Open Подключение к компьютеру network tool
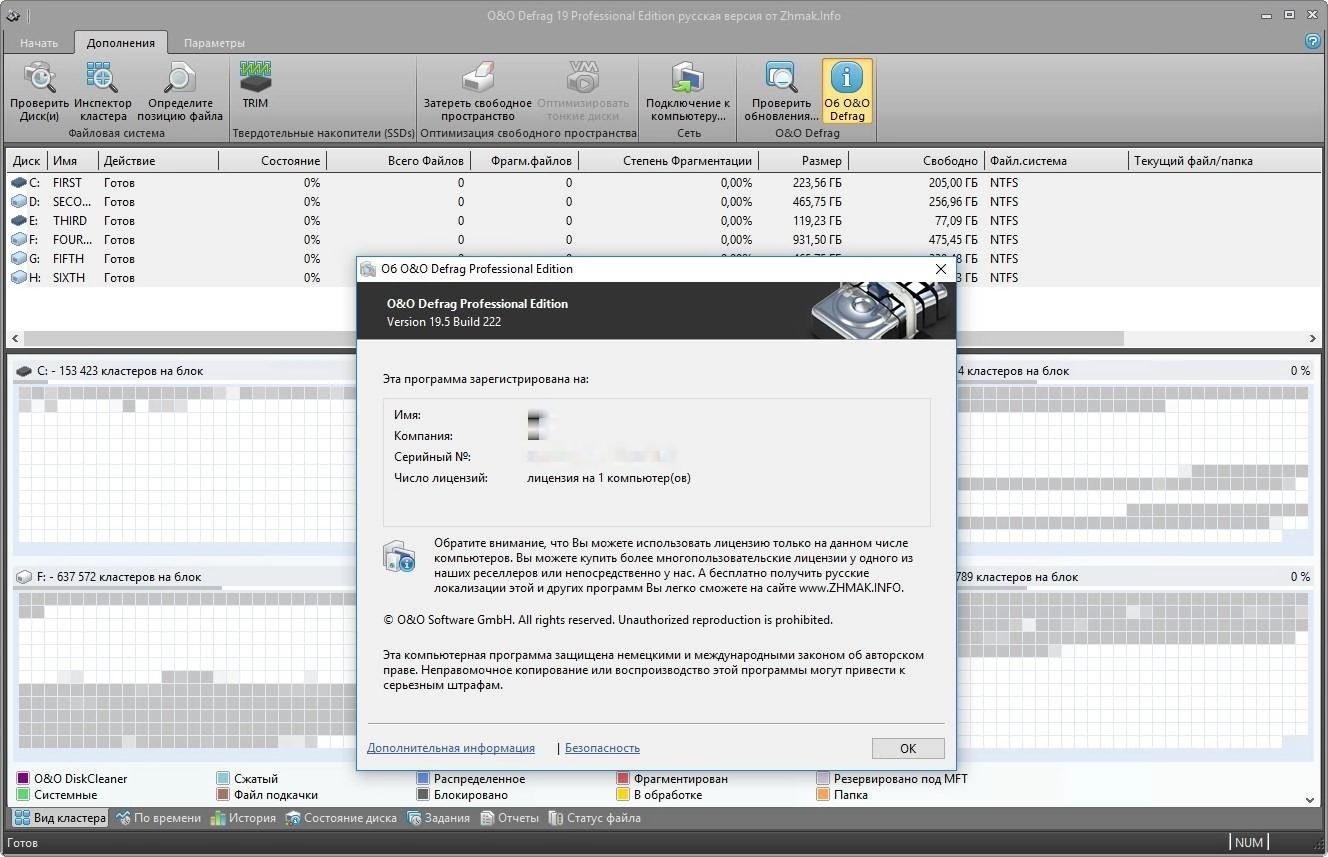The height and width of the screenshot is (857, 1328). [687, 78]
